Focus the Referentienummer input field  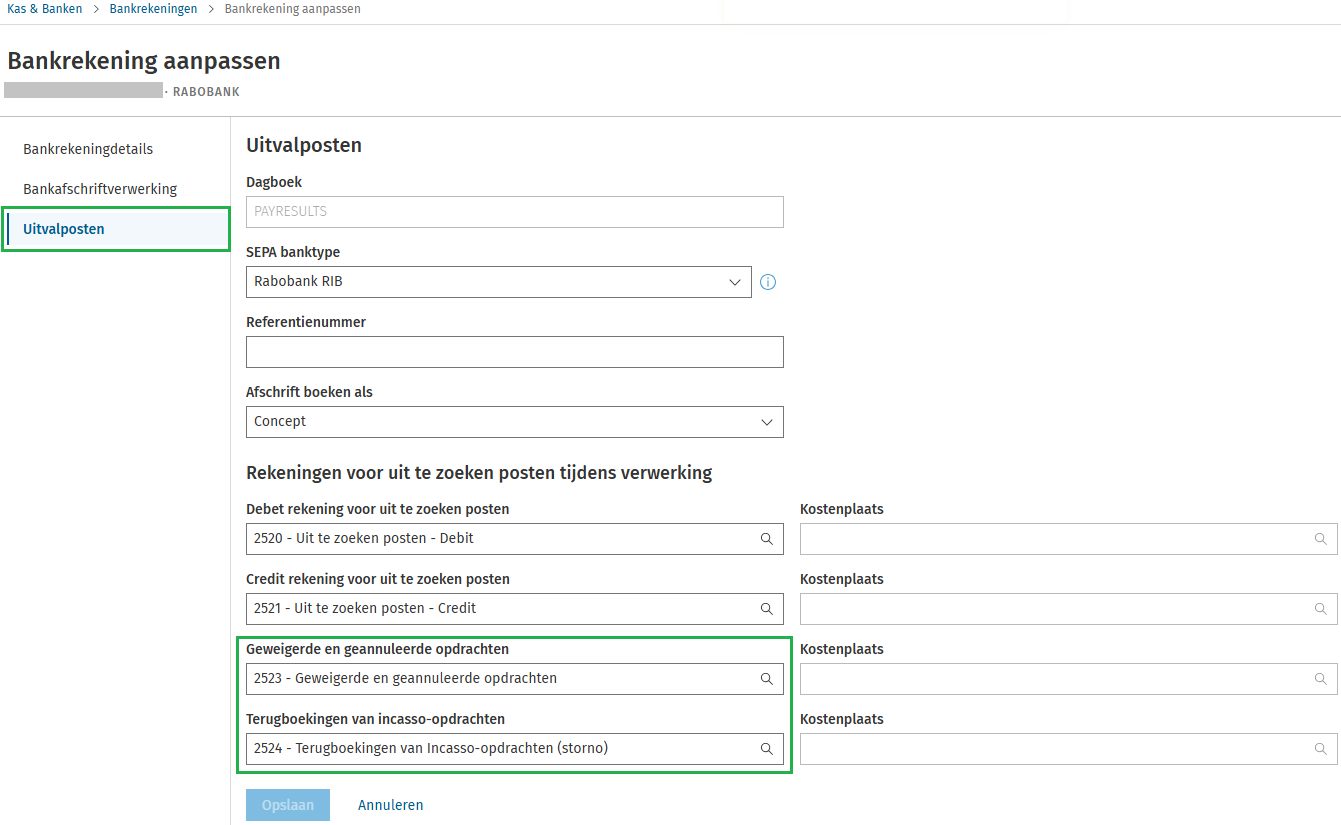click(514, 352)
